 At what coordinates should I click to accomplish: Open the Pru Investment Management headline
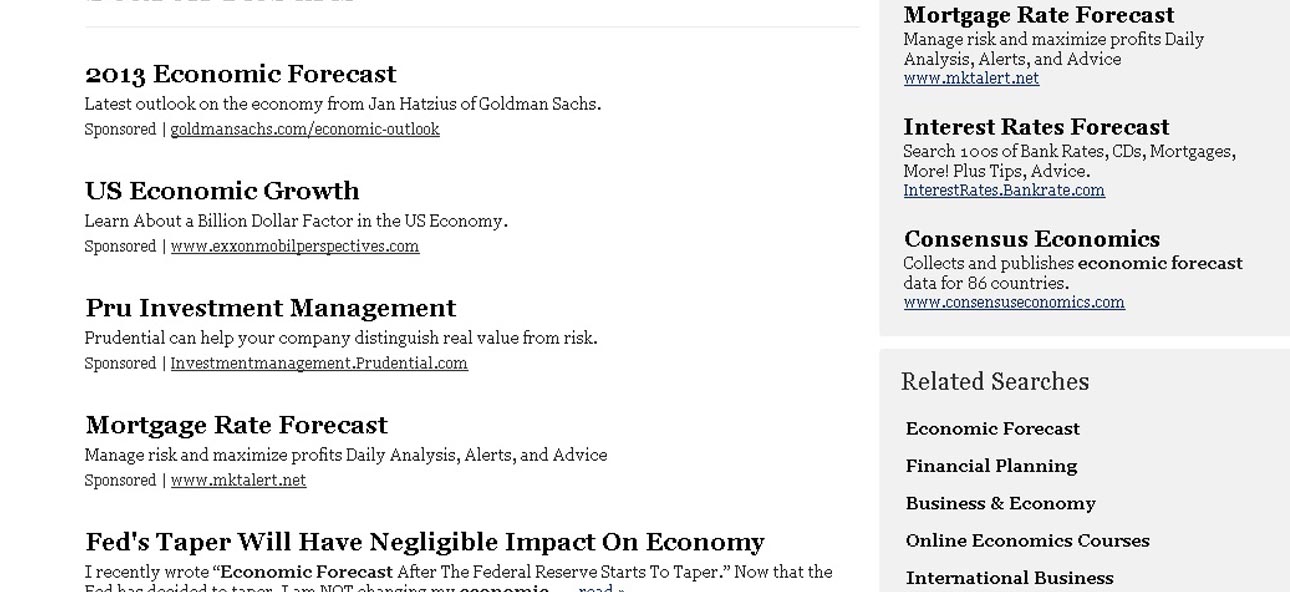tap(270, 308)
